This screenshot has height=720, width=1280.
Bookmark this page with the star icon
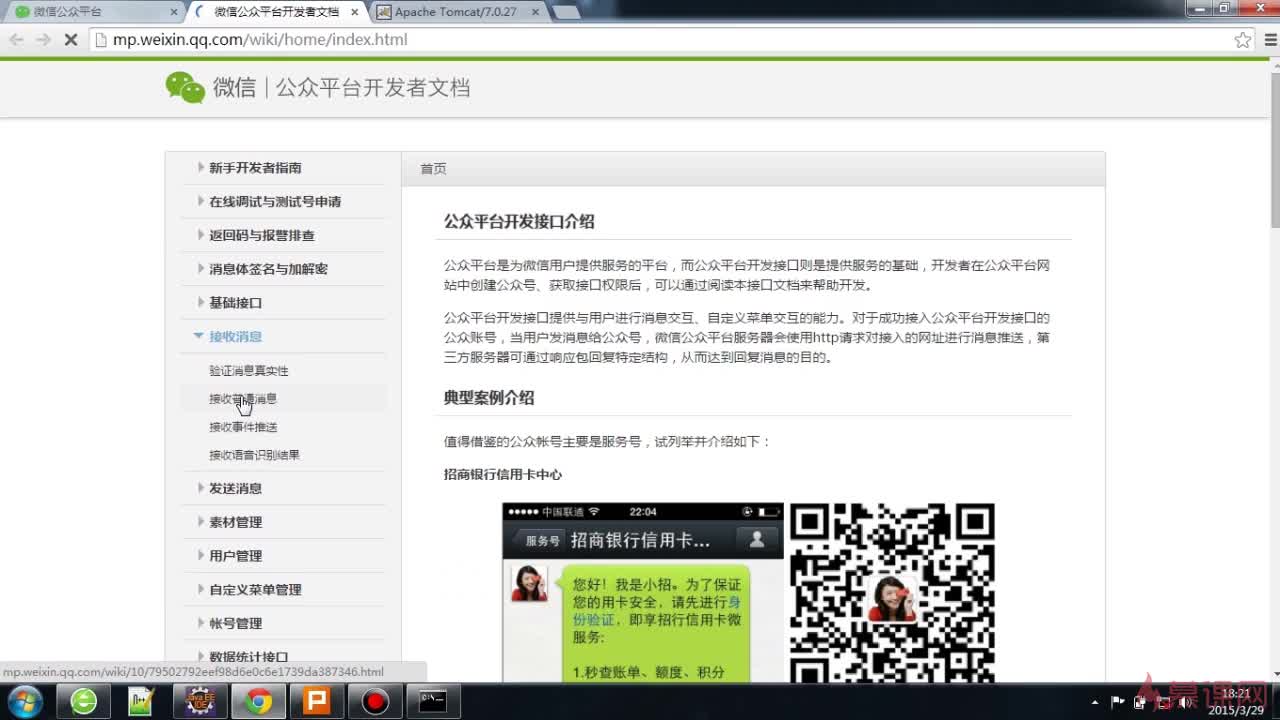[1242, 40]
